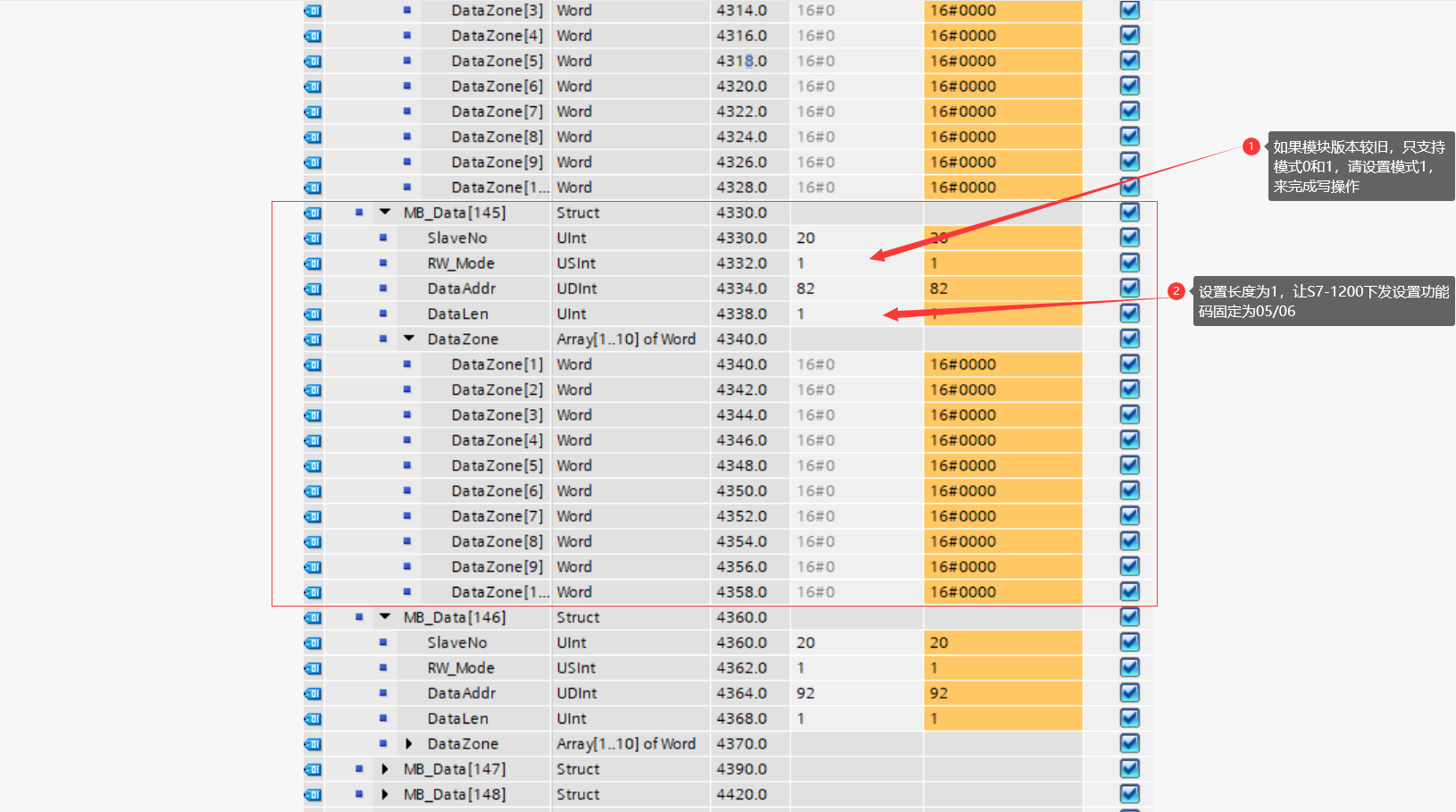Uncheck the checkbox on the offset 4332.0 RW_Mode row

(x=1129, y=264)
